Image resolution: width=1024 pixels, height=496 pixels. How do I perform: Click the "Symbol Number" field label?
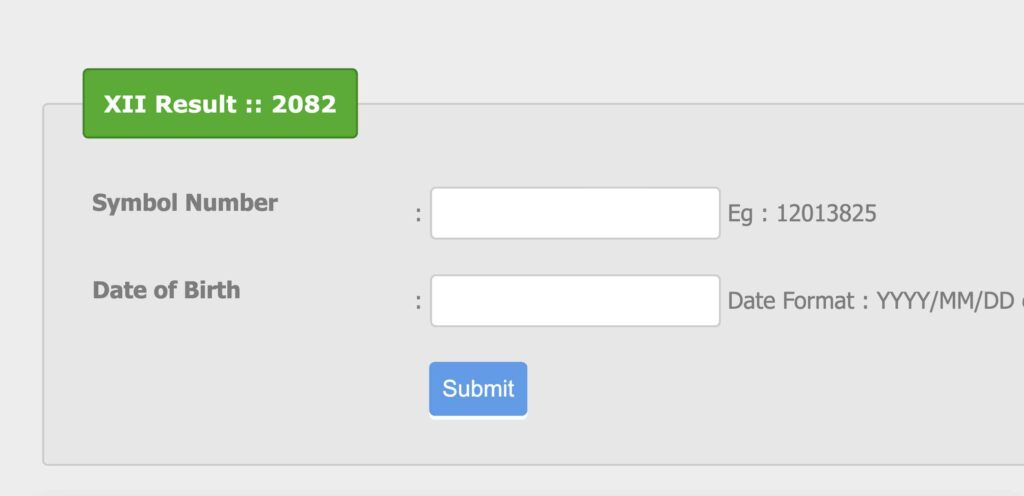coord(185,203)
